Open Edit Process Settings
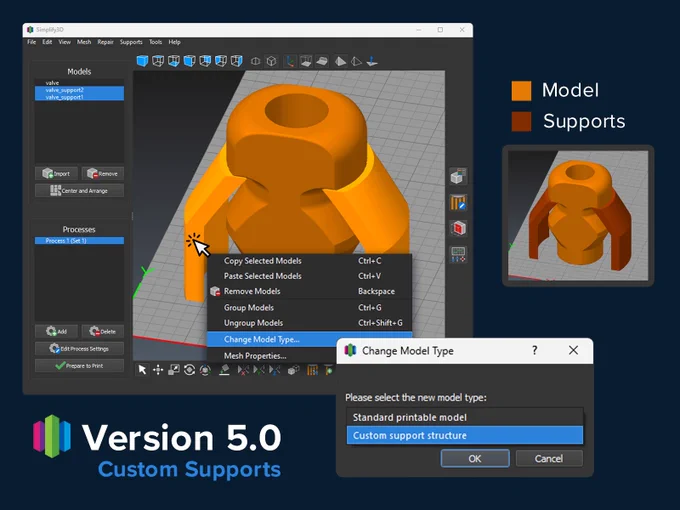The image size is (680, 510). 79,348
